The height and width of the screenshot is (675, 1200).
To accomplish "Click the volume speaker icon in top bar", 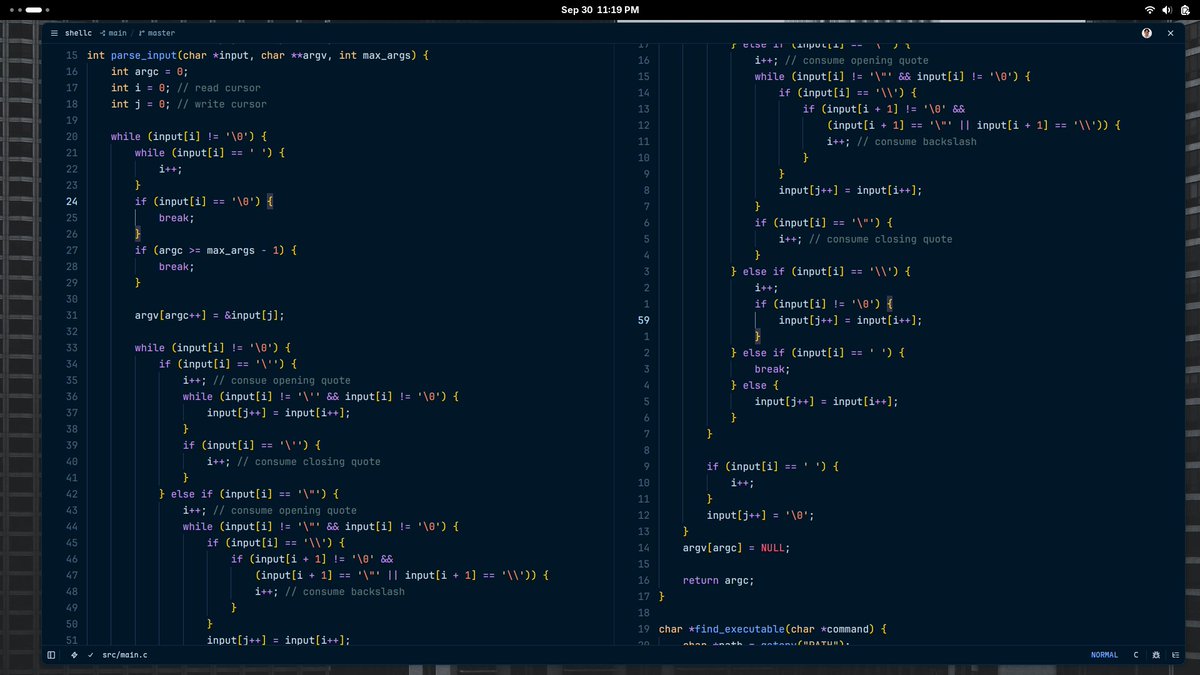I will pyautogui.click(x=1167, y=9).
